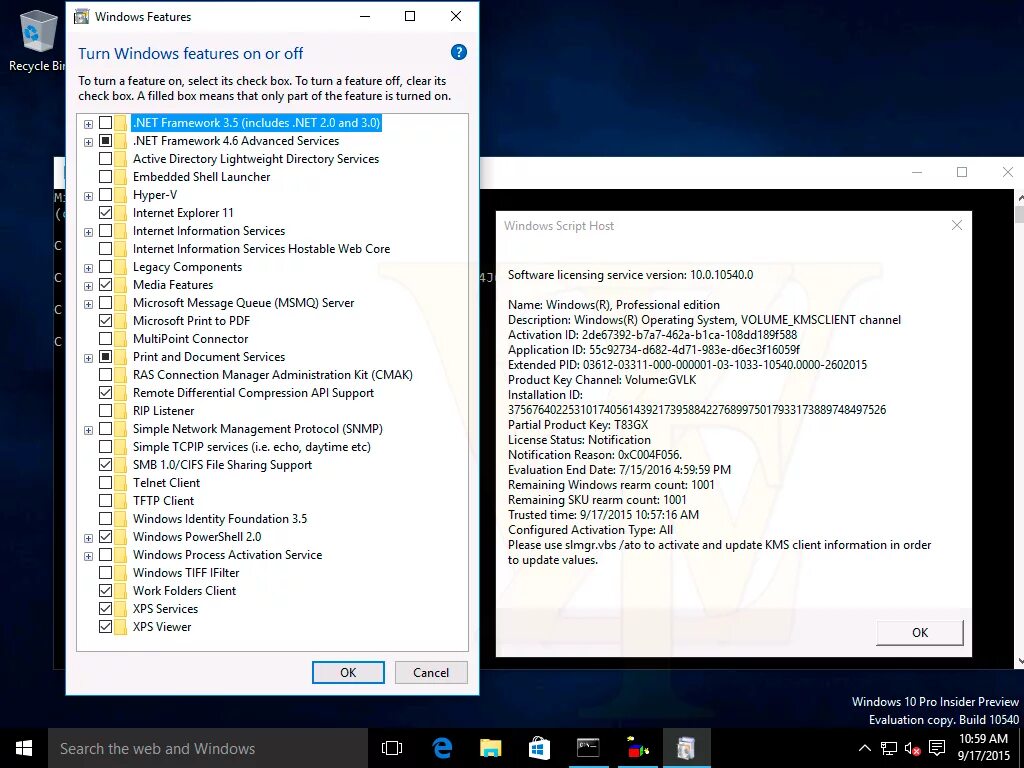Open File Explorer from the taskbar

pos(490,748)
